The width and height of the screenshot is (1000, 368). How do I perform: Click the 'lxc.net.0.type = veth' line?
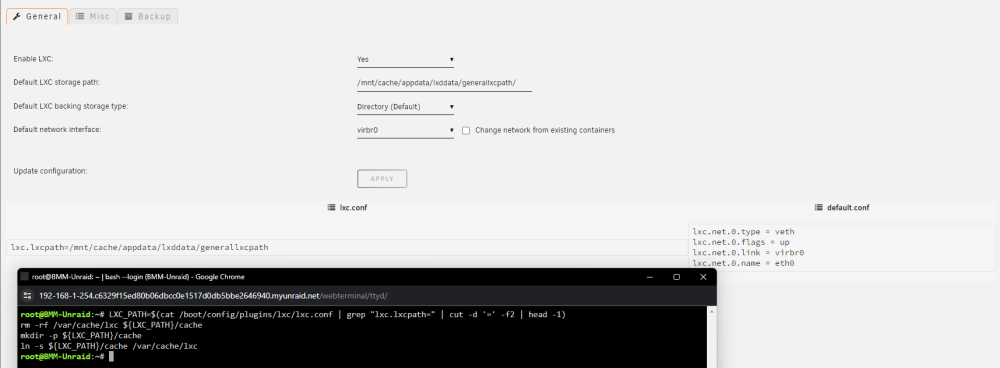coord(744,232)
